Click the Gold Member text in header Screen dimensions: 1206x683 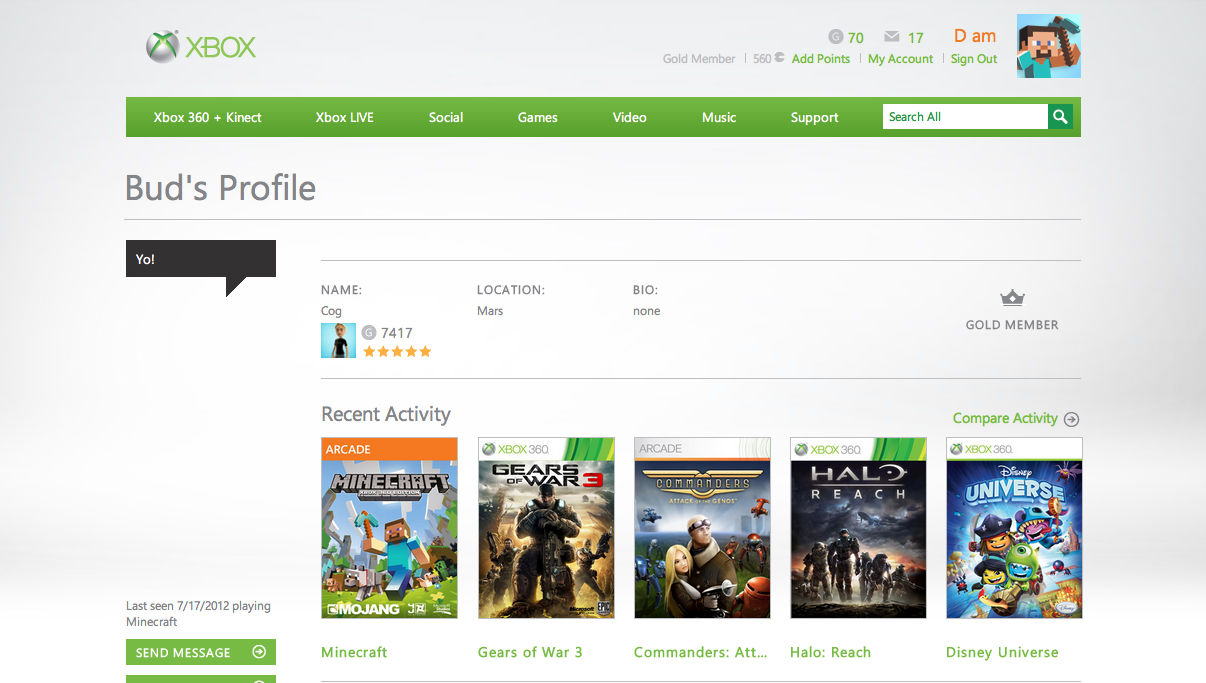tap(699, 59)
